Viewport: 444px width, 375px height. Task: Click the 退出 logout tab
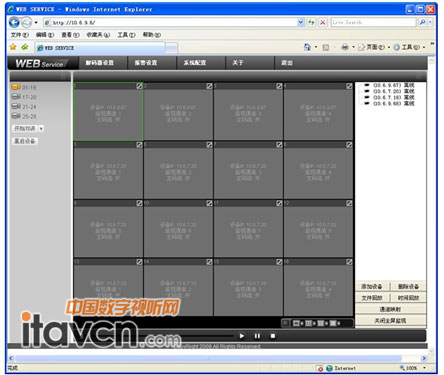click(x=287, y=63)
